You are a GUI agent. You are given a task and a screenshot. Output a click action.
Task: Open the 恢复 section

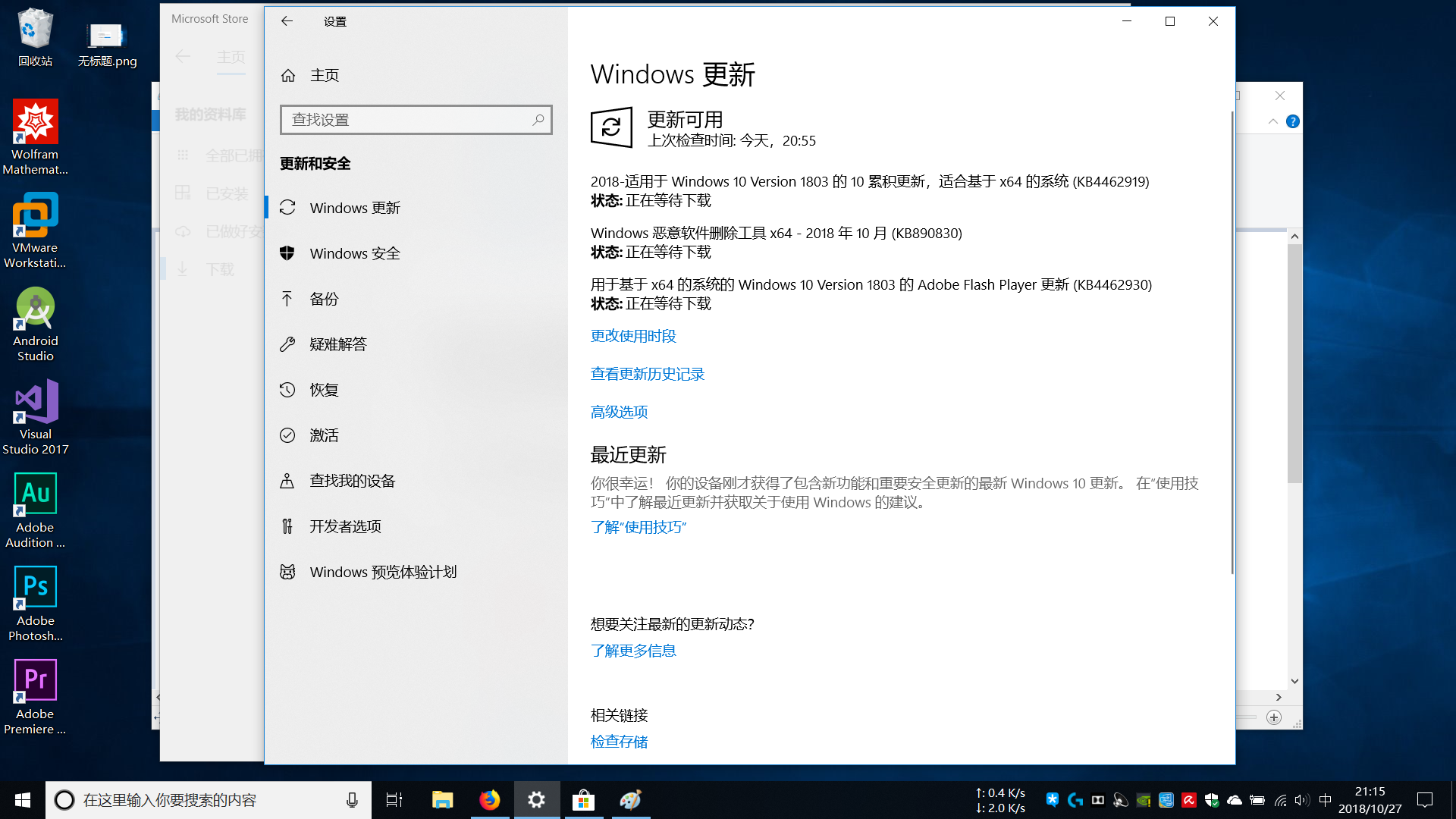click(416, 390)
